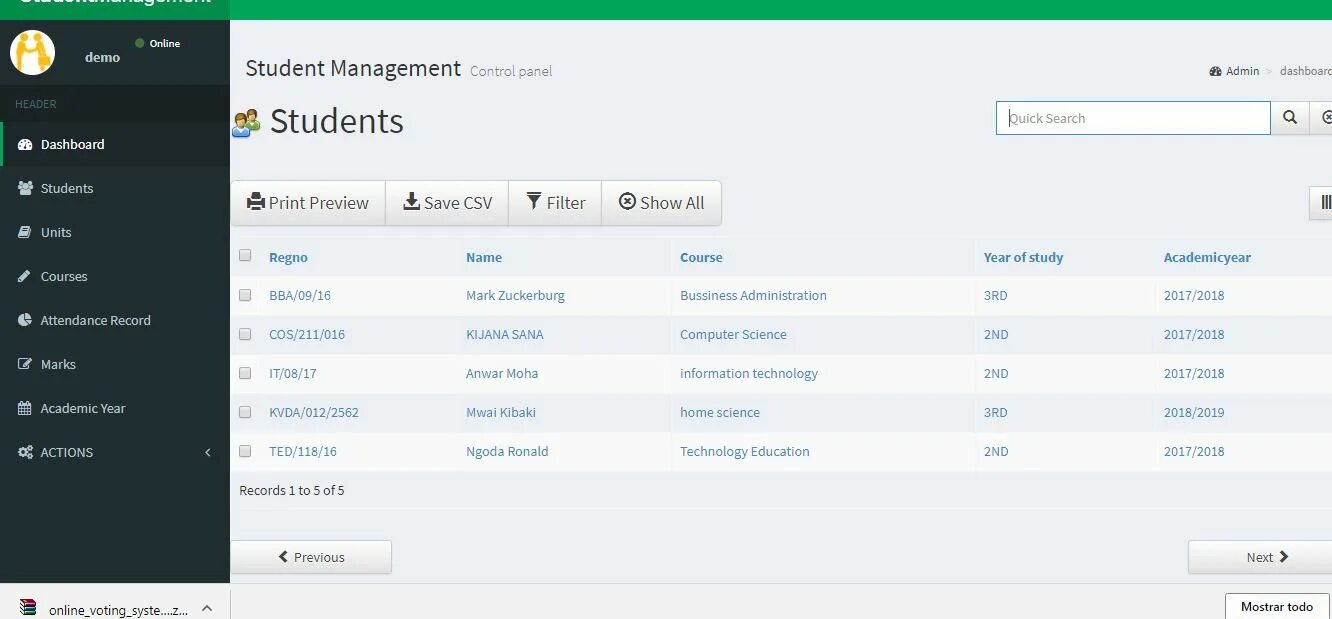
Task: Click the Print Preview button
Action: click(308, 203)
